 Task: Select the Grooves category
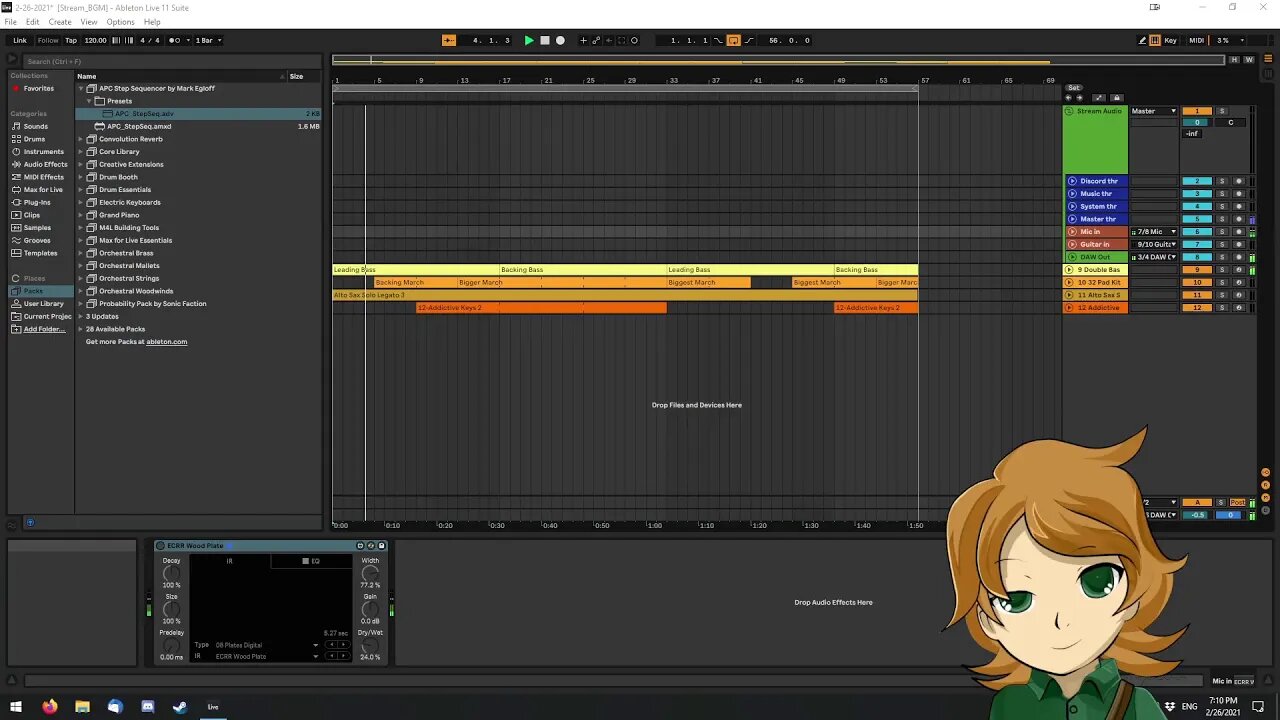pyautogui.click(x=37, y=240)
